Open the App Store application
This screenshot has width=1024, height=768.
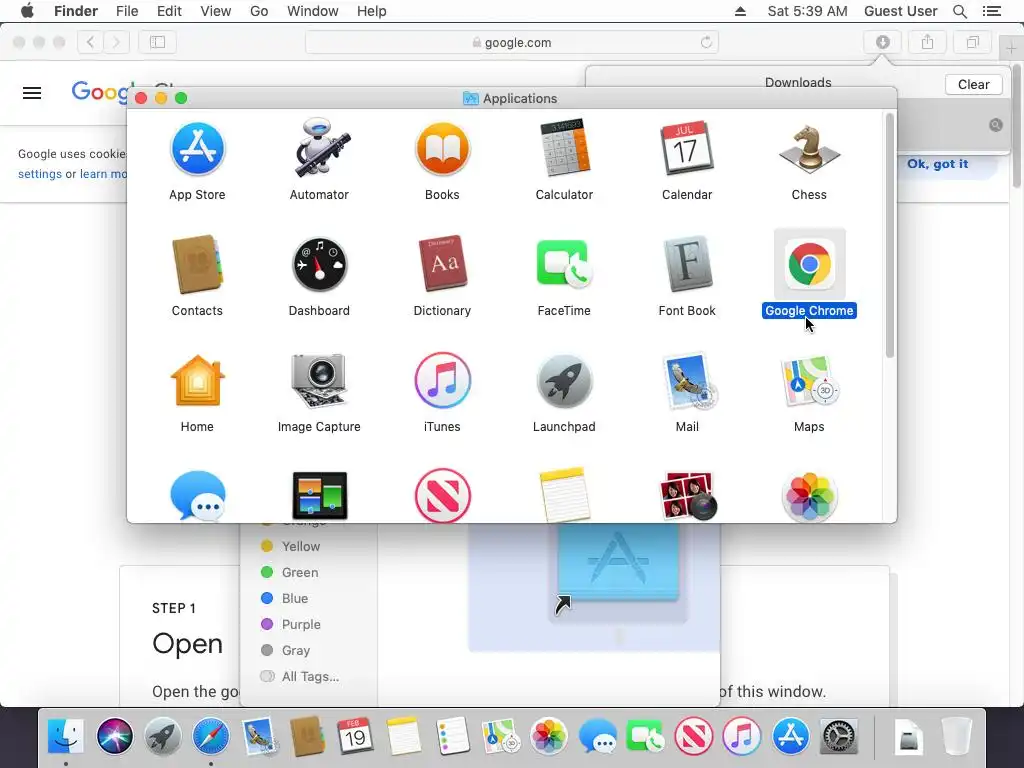pos(197,149)
